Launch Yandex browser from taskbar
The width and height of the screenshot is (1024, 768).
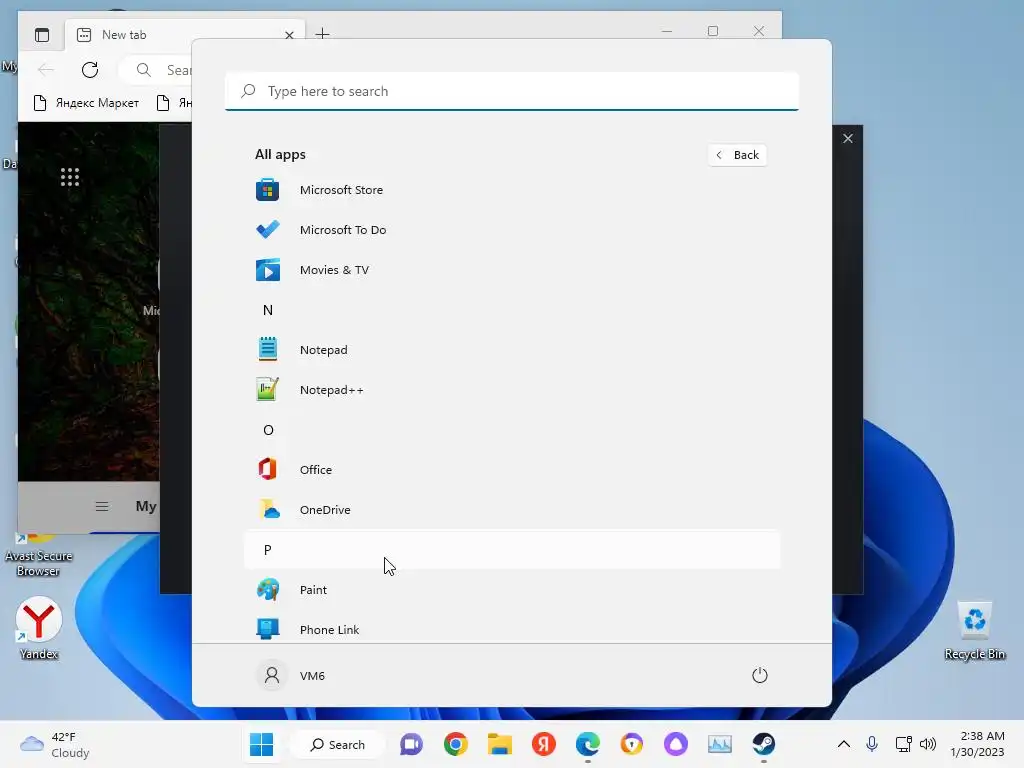click(543, 744)
